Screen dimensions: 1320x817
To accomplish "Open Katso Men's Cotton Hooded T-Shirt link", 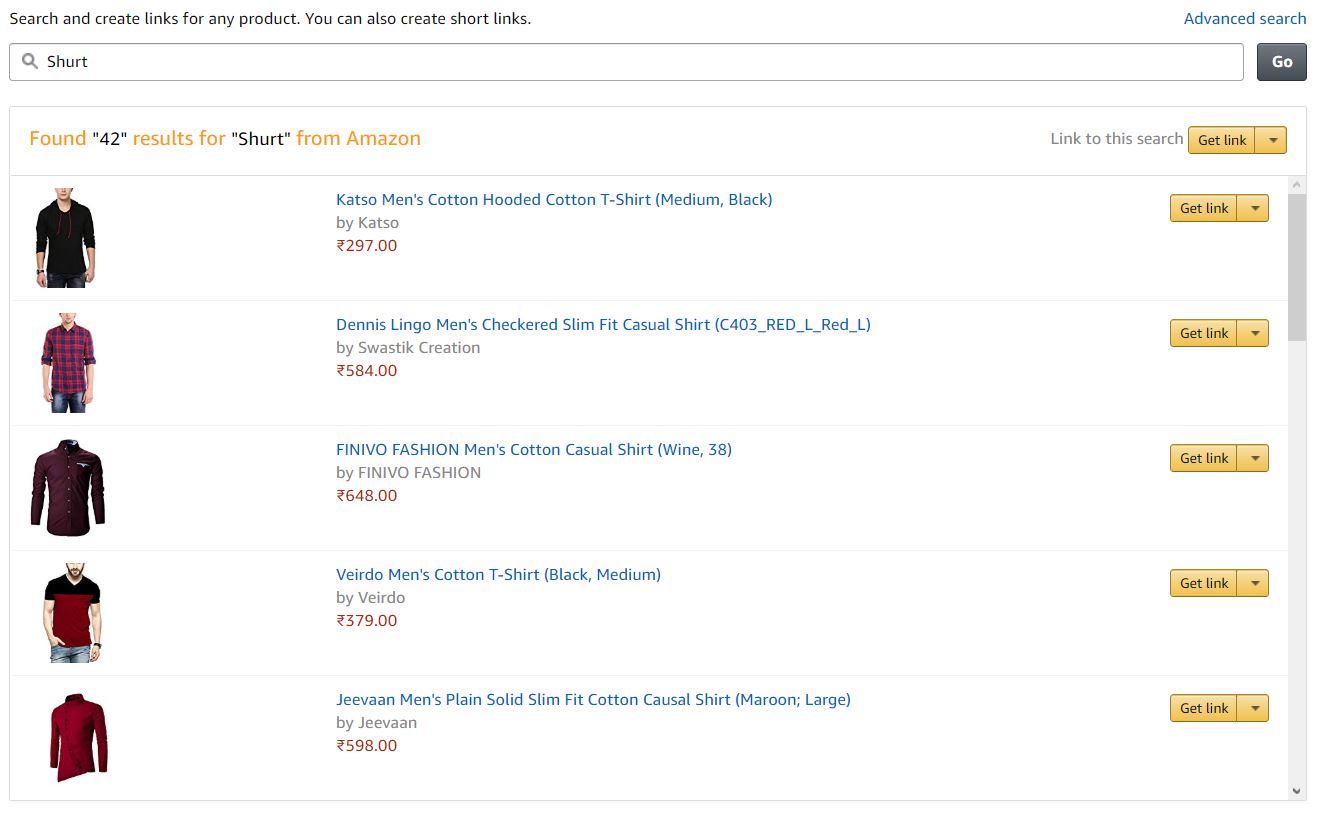I will tap(554, 199).
